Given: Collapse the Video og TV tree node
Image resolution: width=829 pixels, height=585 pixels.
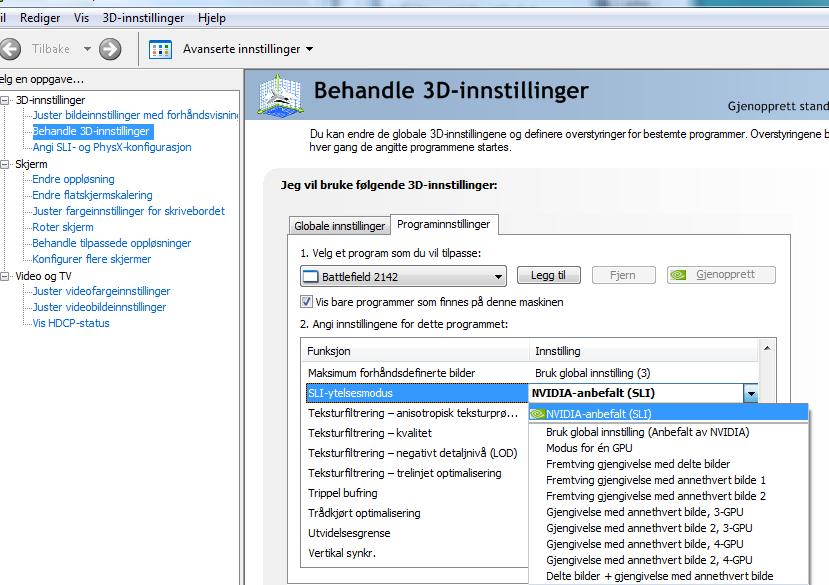Looking at the screenshot, I should (5, 276).
